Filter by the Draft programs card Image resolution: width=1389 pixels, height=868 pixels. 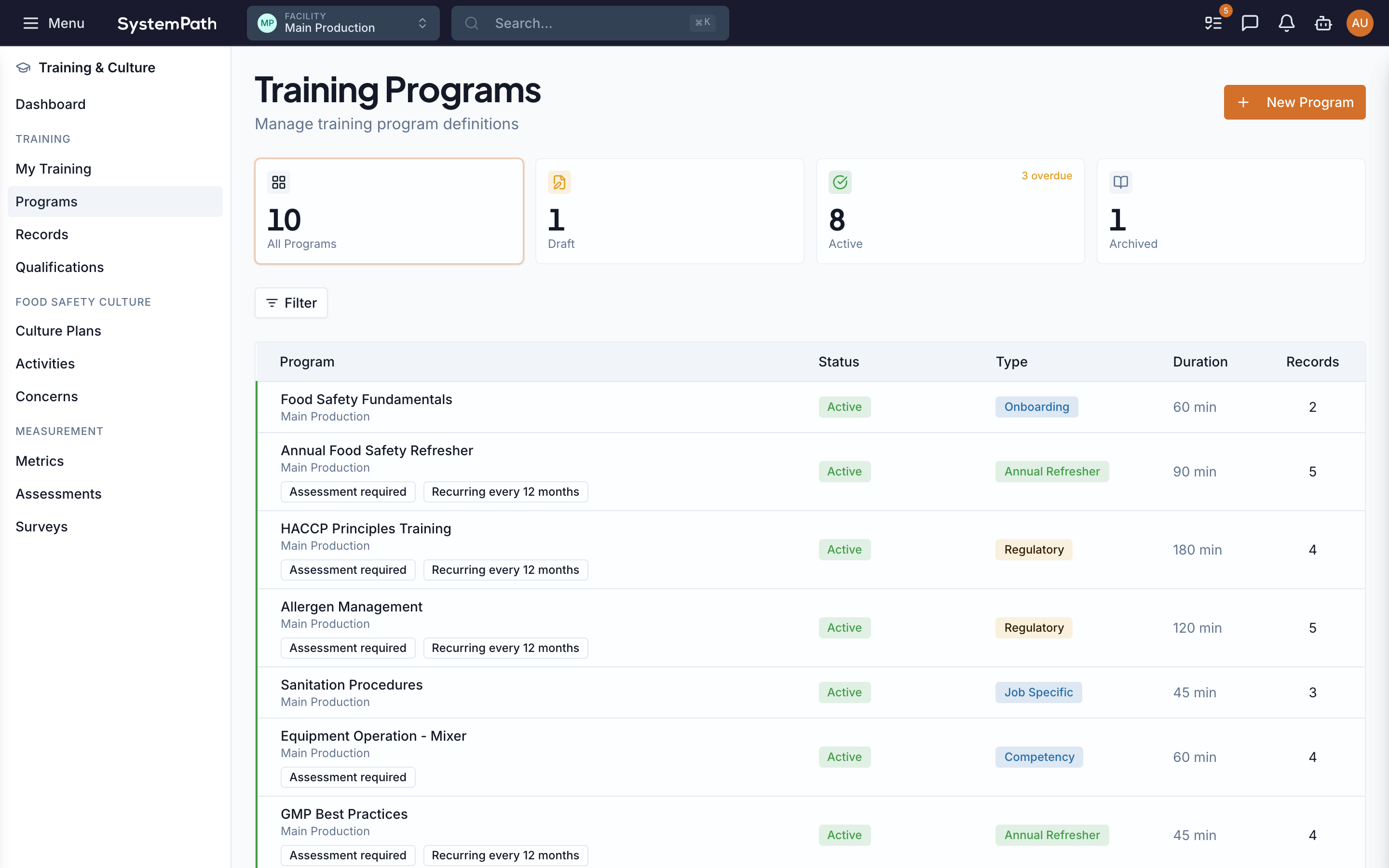point(669,211)
